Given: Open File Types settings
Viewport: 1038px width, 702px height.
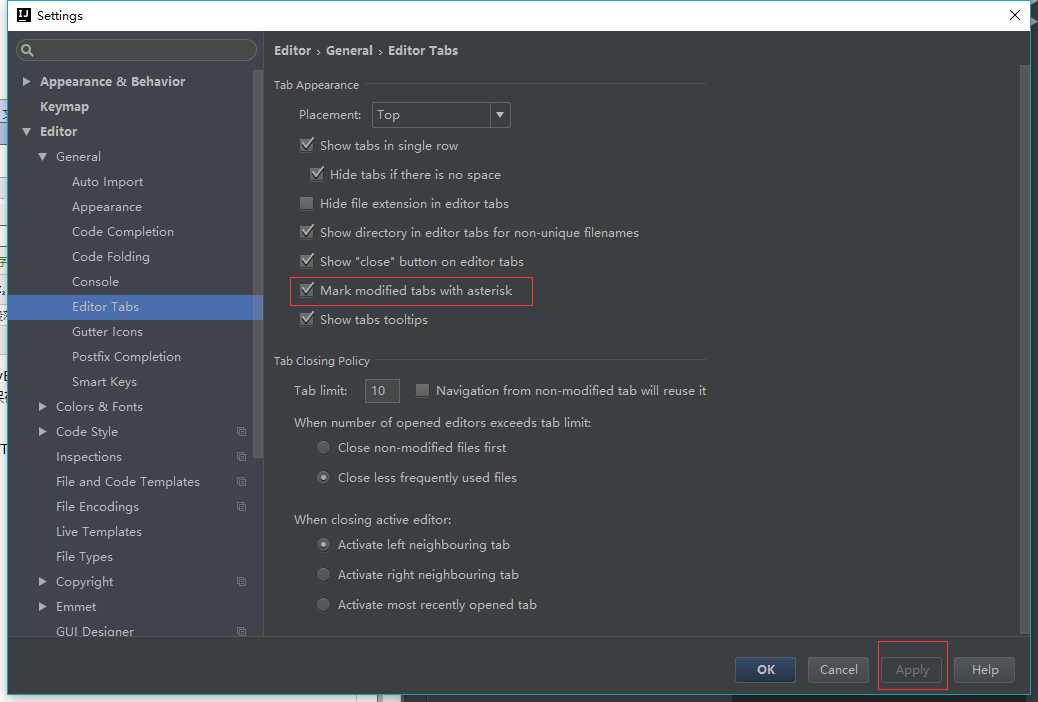Looking at the screenshot, I should pos(84,557).
